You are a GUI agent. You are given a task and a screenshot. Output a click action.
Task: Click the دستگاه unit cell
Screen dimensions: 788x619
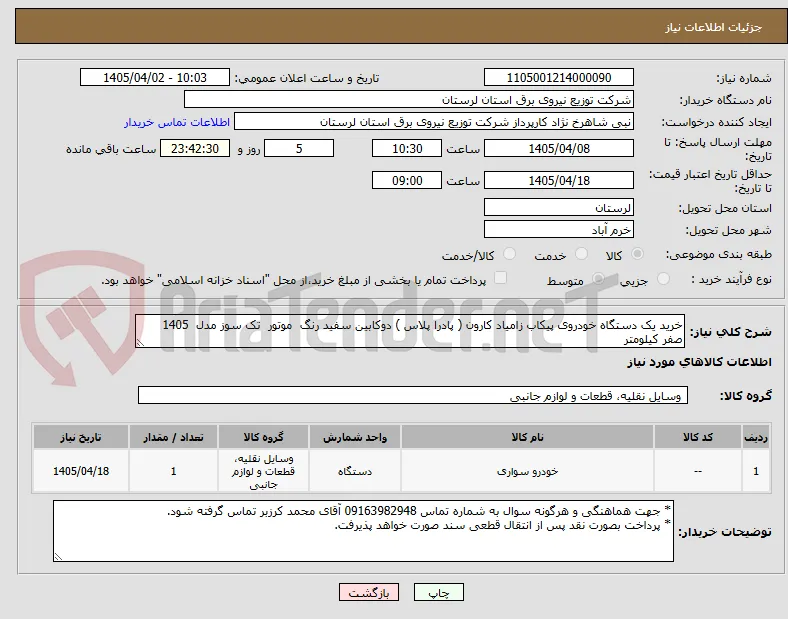pos(355,471)
